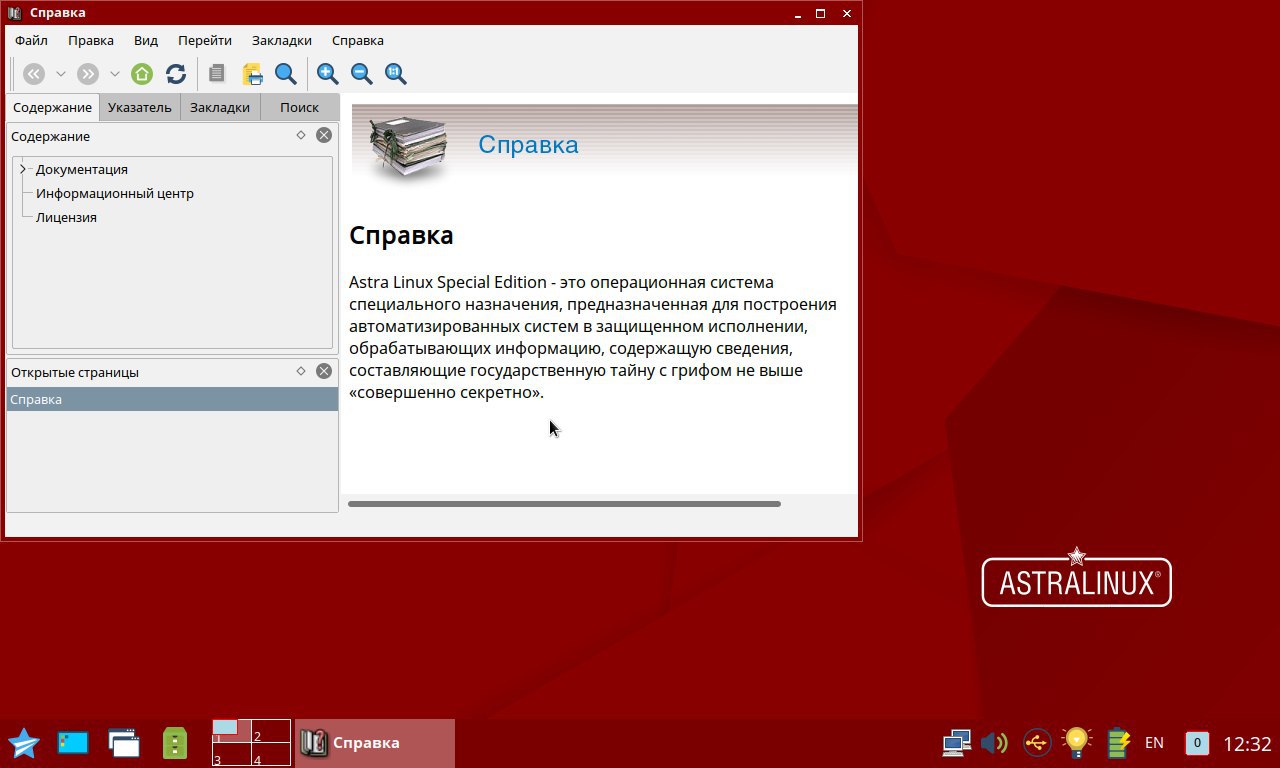The image size is (1280, 768).
Task: Float the Открытые страницы panel
Action: [301, 371]
